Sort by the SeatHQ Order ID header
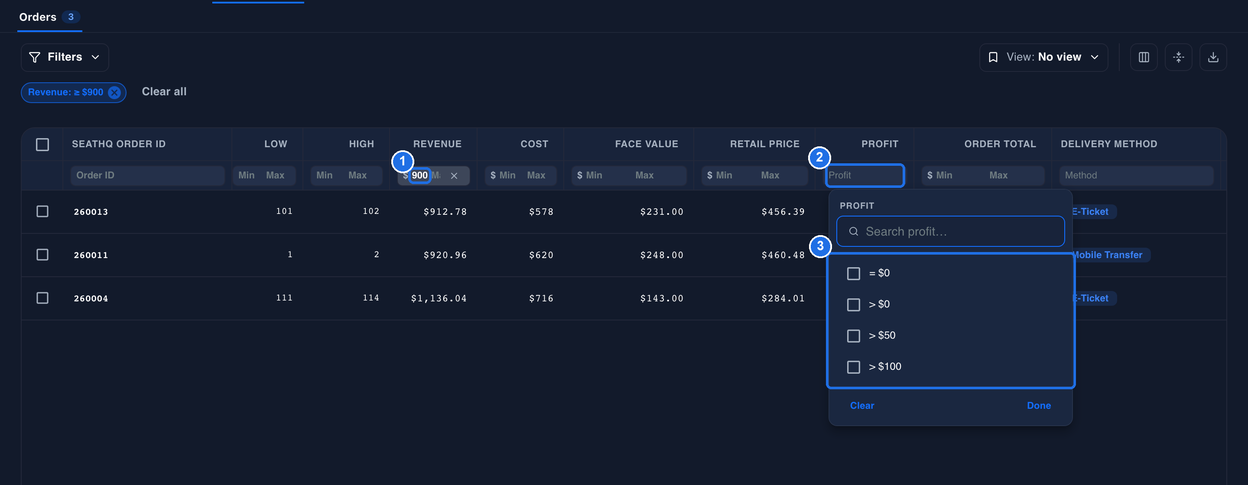 119,144
